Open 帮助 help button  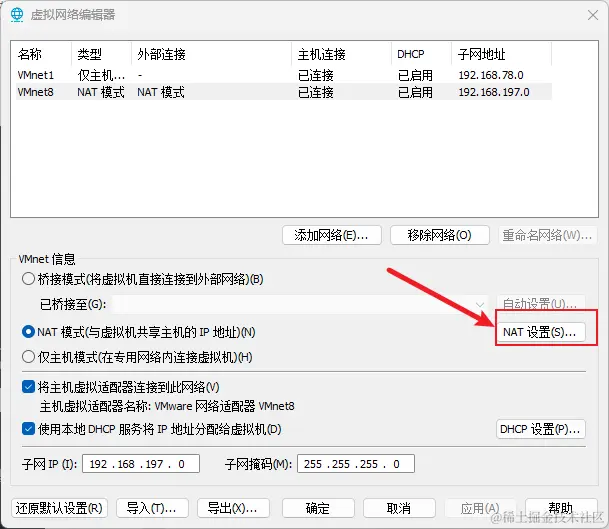click(x=561, y=508)
